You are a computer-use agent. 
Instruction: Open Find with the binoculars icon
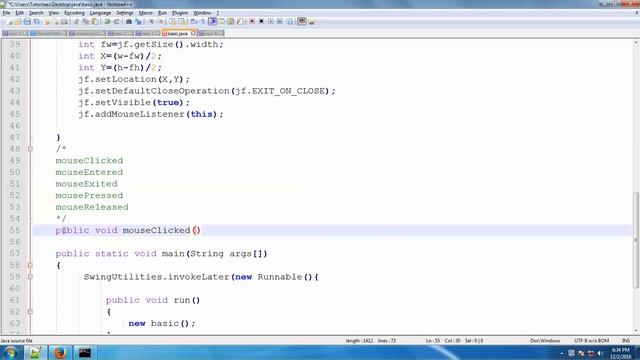(129, 21)
